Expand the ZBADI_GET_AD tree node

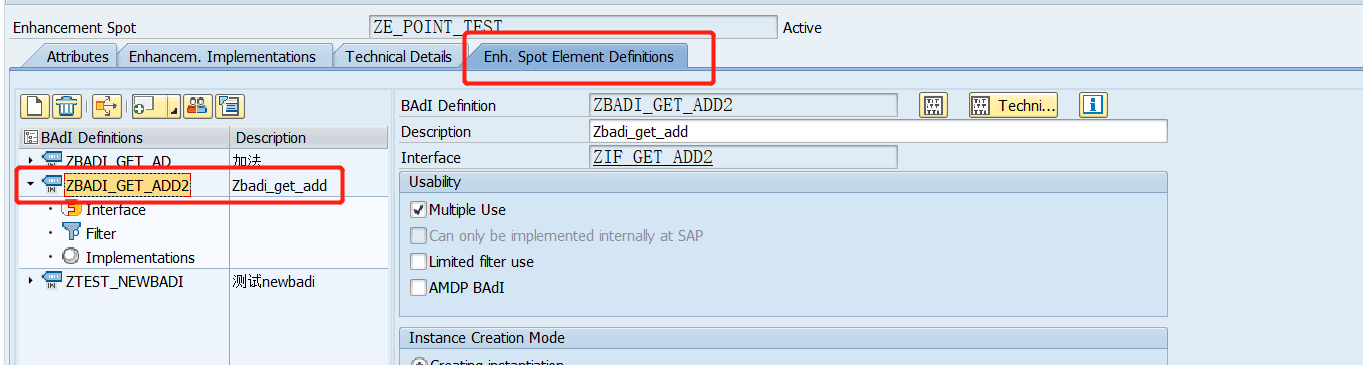tap(30, 161)
